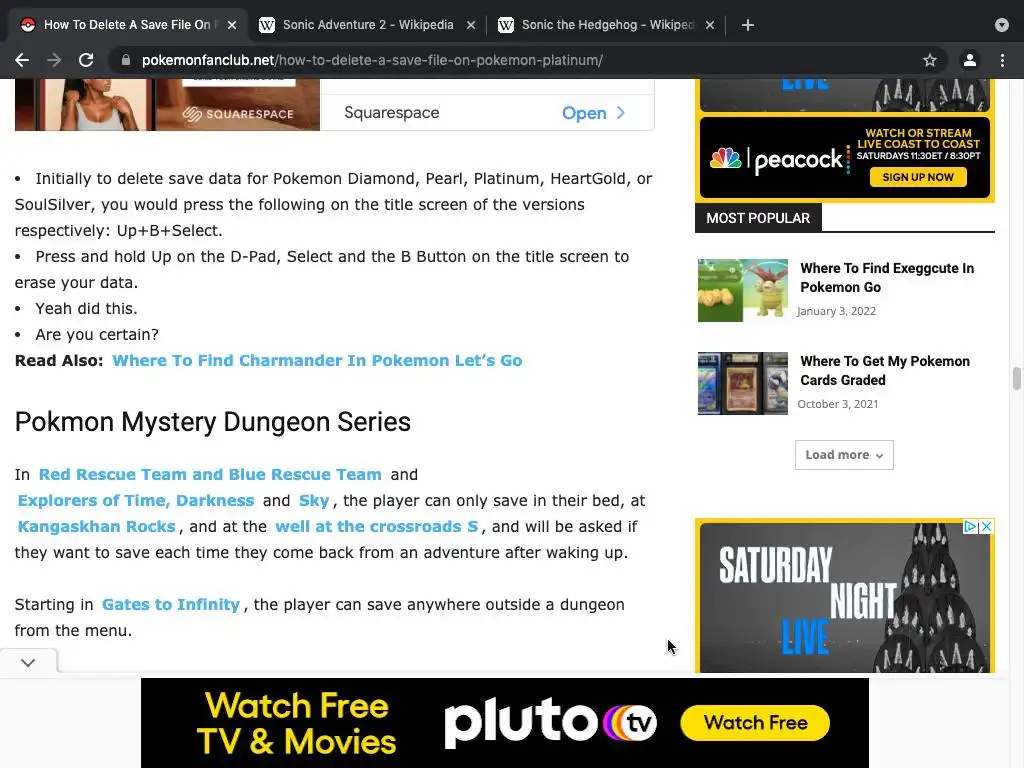Select the How To Delete A Save File tab

coord(127,25)
